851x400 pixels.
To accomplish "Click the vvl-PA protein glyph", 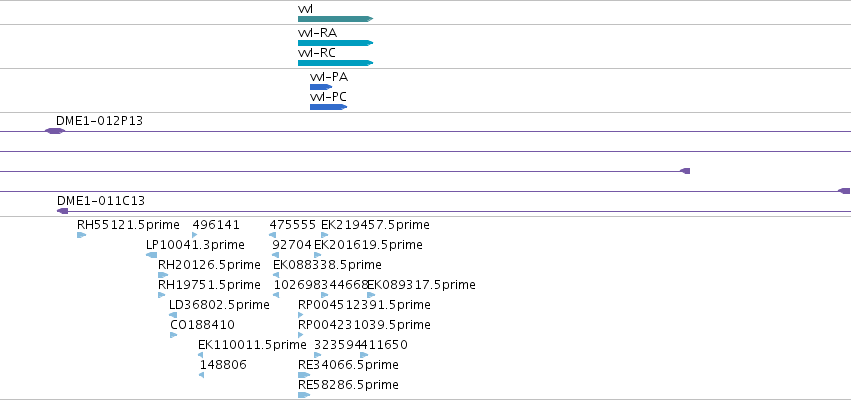I will click(x=321, y=87).
